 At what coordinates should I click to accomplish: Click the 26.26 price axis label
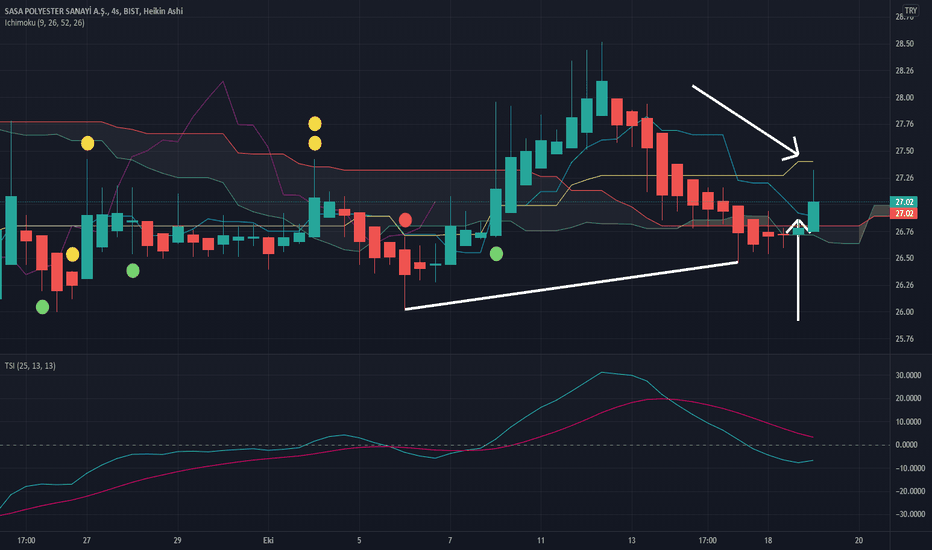coord(905,285)
